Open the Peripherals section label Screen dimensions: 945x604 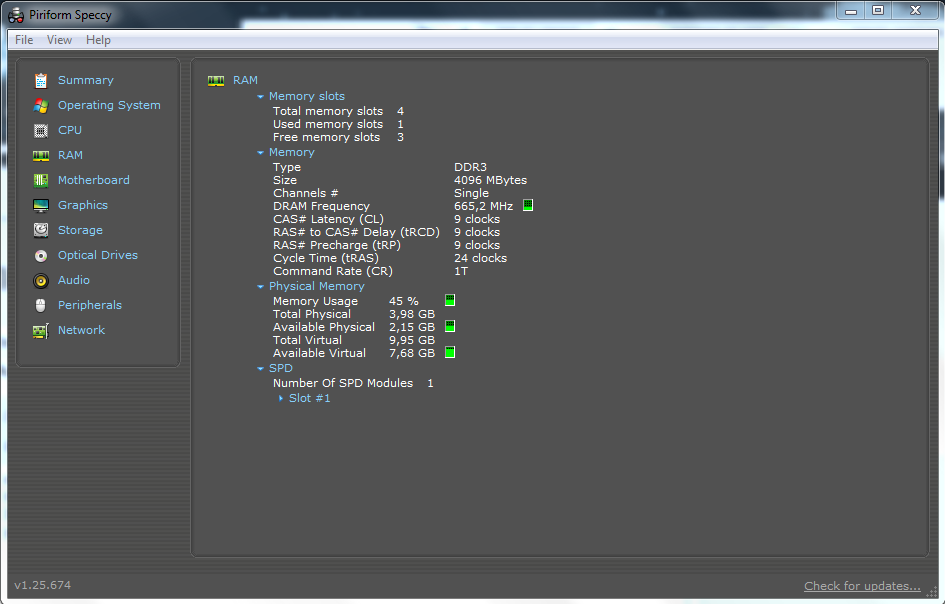pos(90,305)
